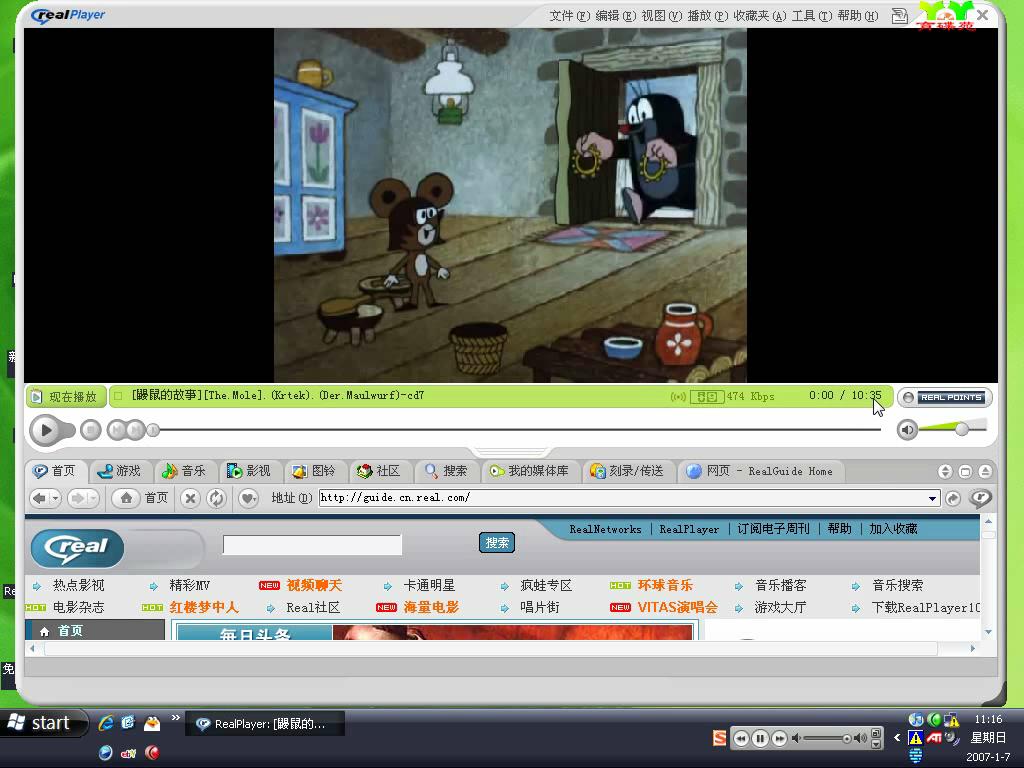1024x768 pixels.
Task: Click the Stop playback button
Action: point(91,430)
